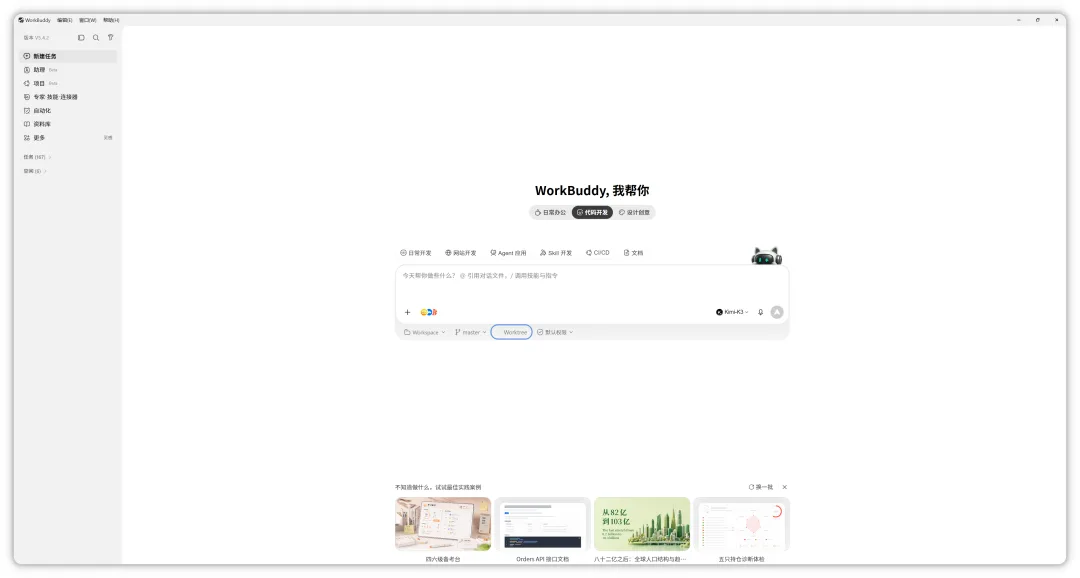Viewport: 1080px width, 578px height.
Task: Open 专家·技能·连接器 in the sidebar
Action: pos(68,97)
